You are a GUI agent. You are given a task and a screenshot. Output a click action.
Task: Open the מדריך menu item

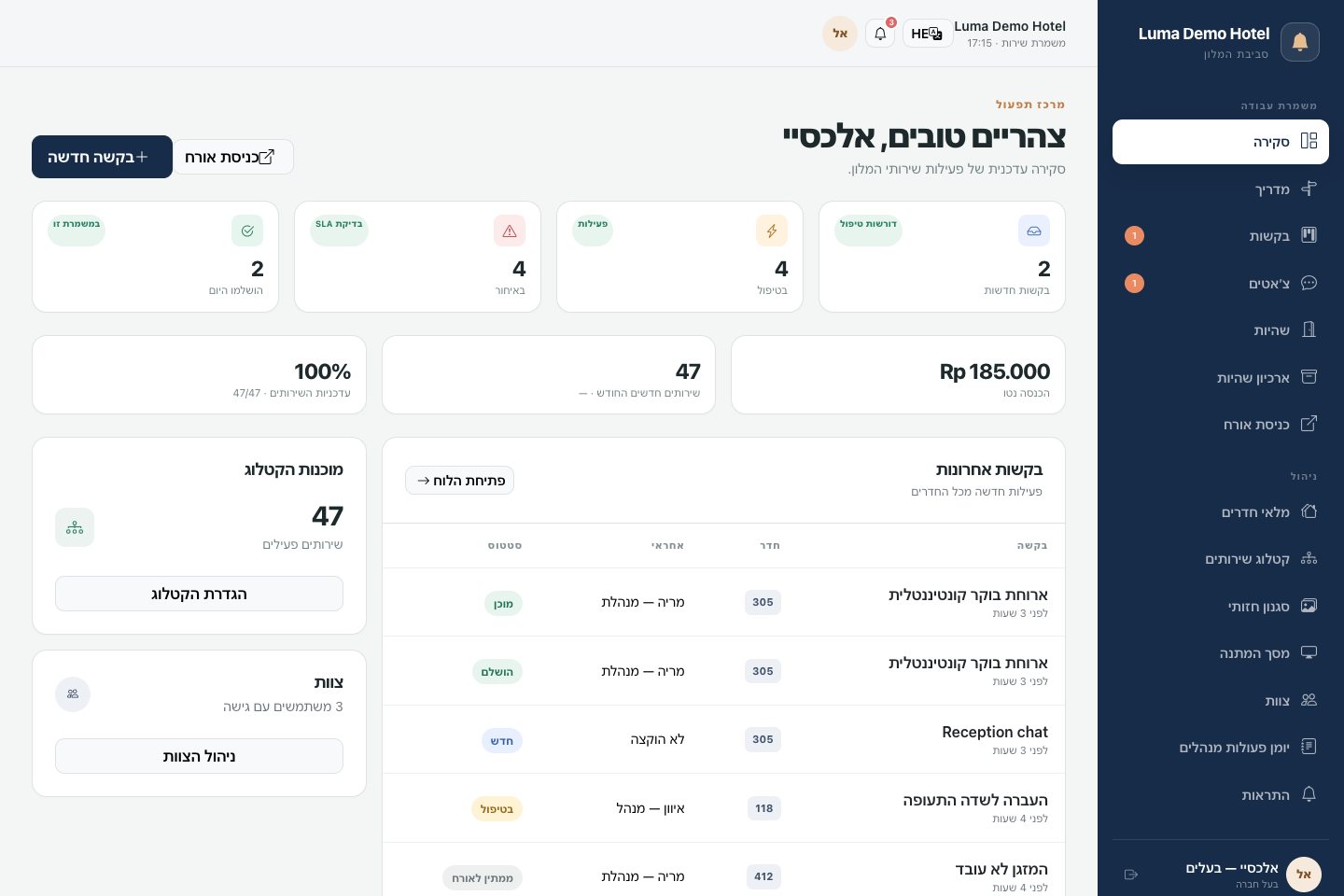click(x=1221, y=189)
